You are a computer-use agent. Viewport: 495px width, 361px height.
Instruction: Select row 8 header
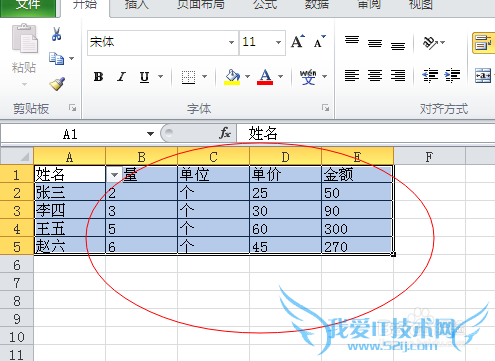click(17, 301)
